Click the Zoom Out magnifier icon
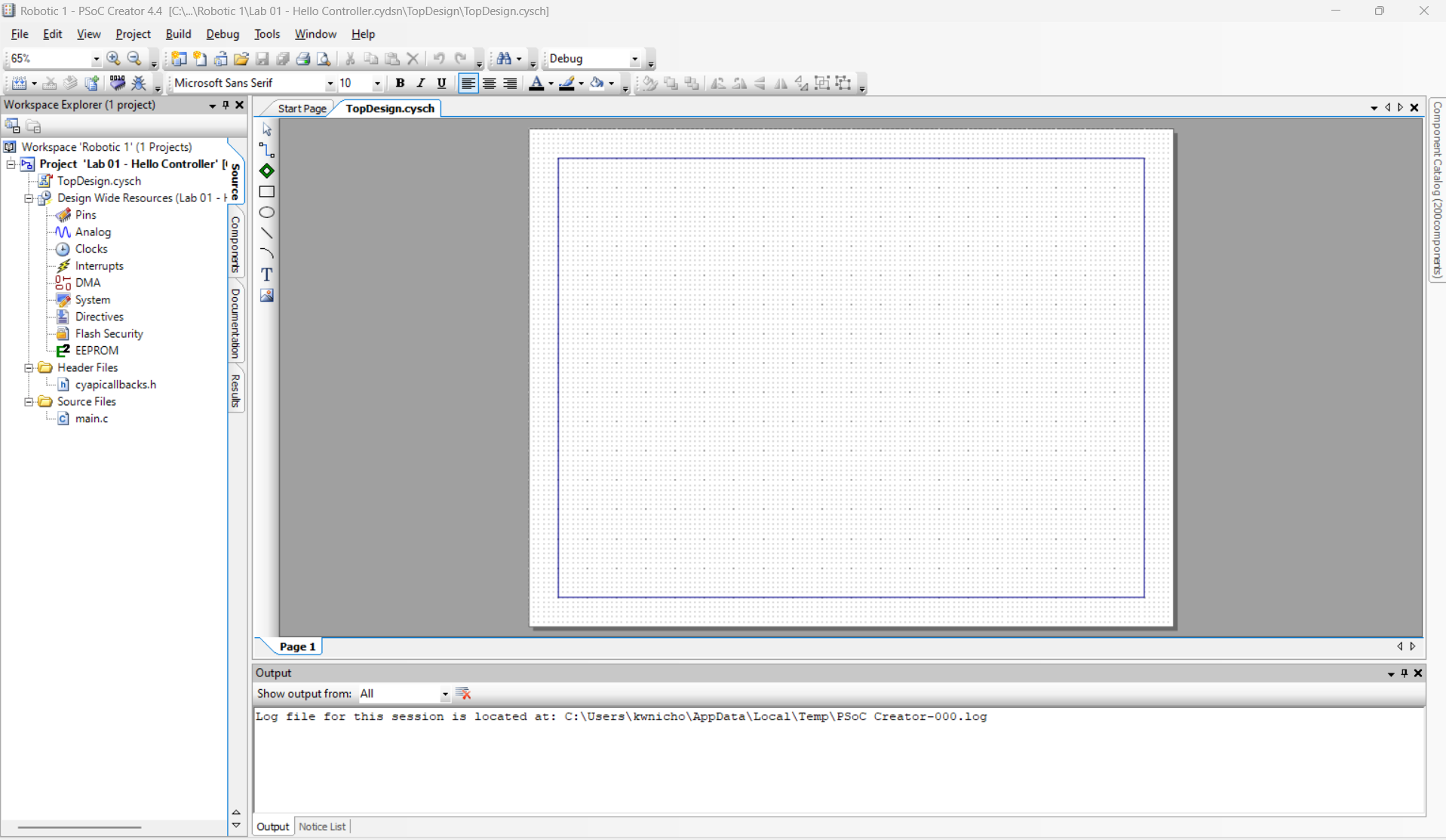1446x840 pixels. (134, 59)
